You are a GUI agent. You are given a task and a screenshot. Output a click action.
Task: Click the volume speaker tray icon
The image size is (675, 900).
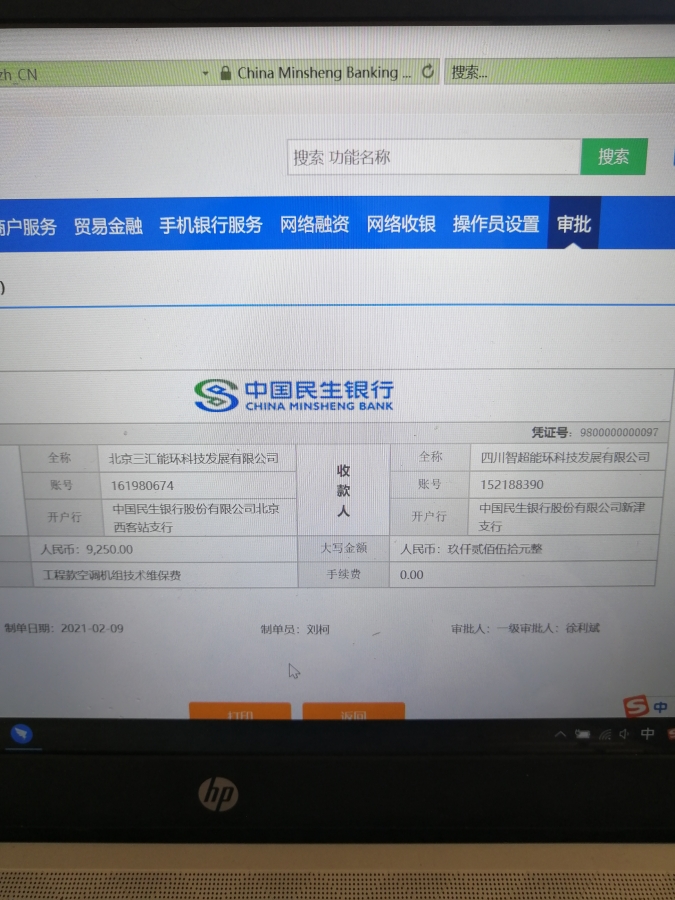pyautogui.click(x=624, y=734)
